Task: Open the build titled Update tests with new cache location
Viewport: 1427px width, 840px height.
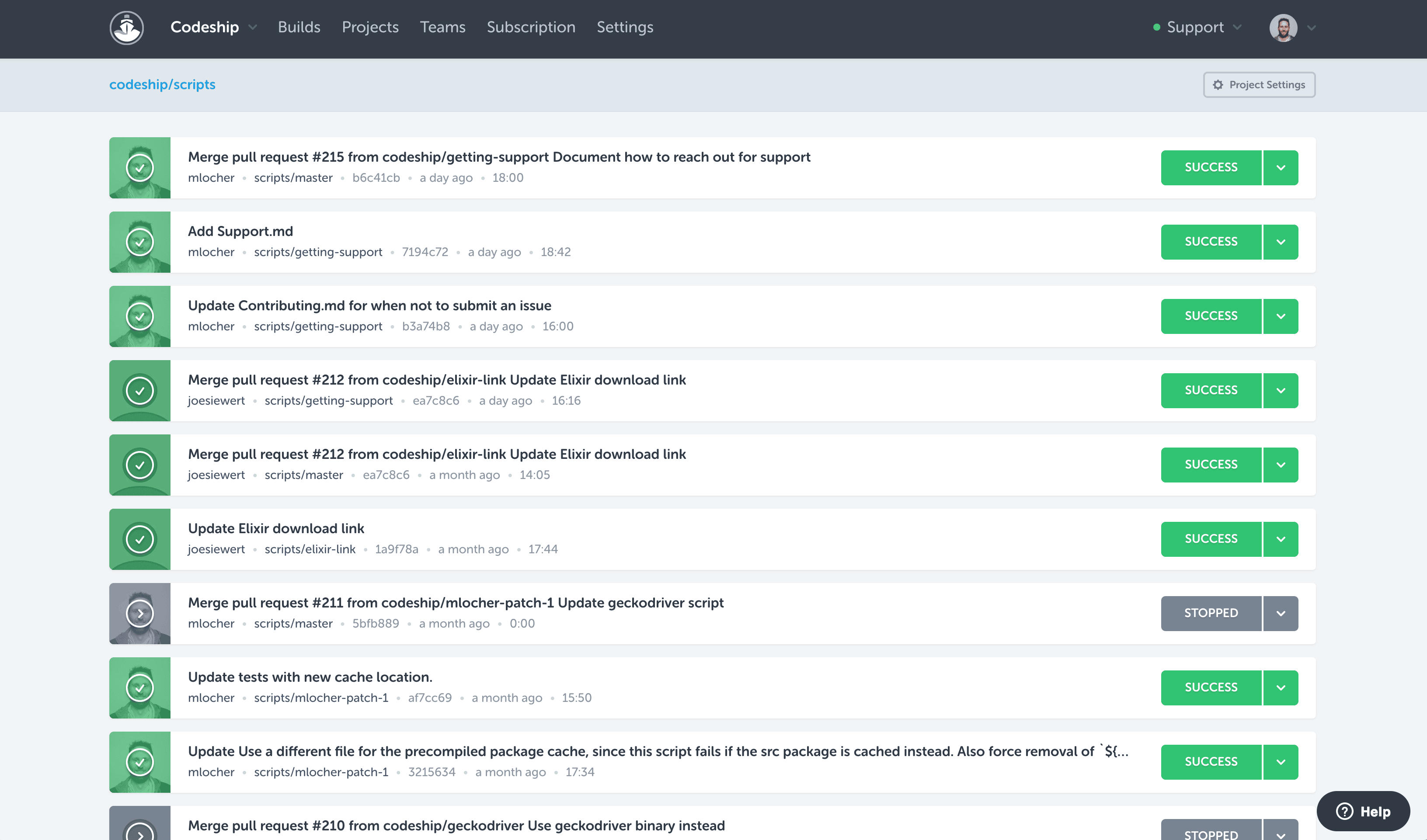Action: click(x=310, y=677)
